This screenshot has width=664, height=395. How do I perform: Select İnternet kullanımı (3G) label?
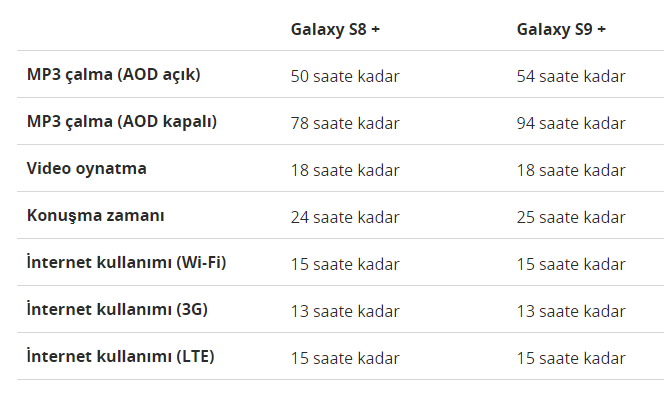pos(117,309)
